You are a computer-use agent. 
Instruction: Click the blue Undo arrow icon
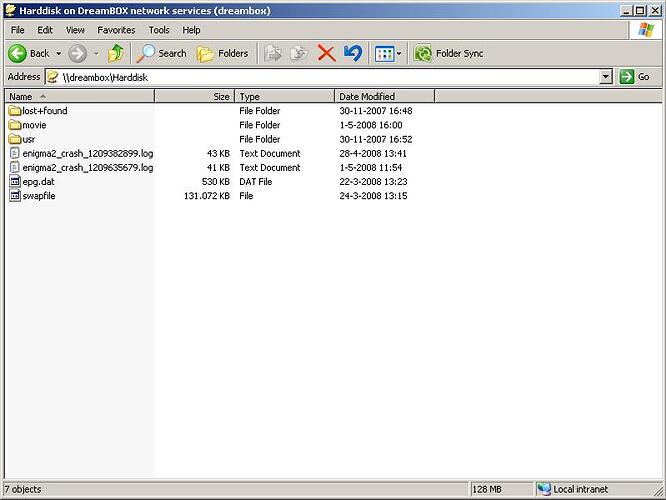coord(353,54)
